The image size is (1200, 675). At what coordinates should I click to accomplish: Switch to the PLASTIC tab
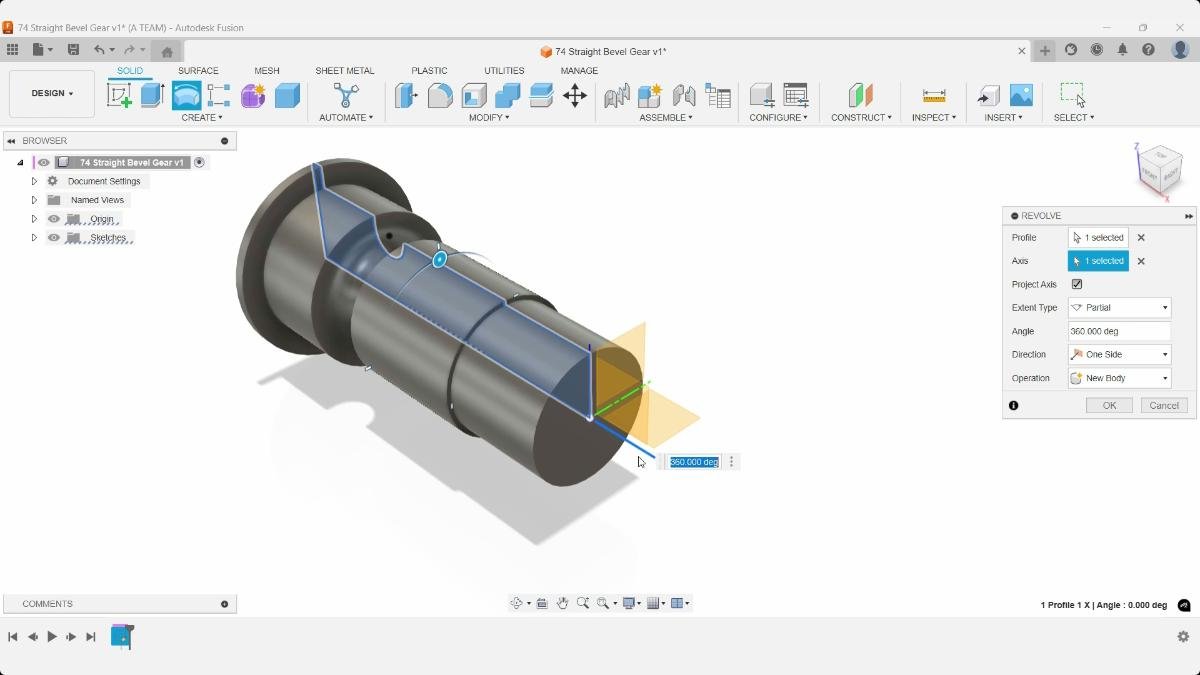(429, 71)
